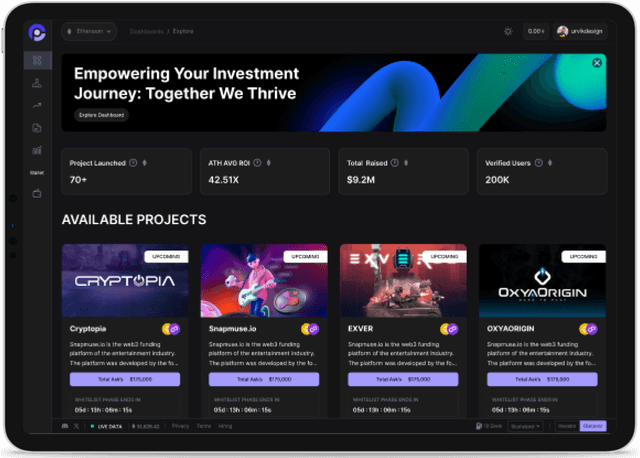Viewport: 640px width, 458px height.
Task: Go to Dashboards in the breadcrumb
Action: [147, 32]
